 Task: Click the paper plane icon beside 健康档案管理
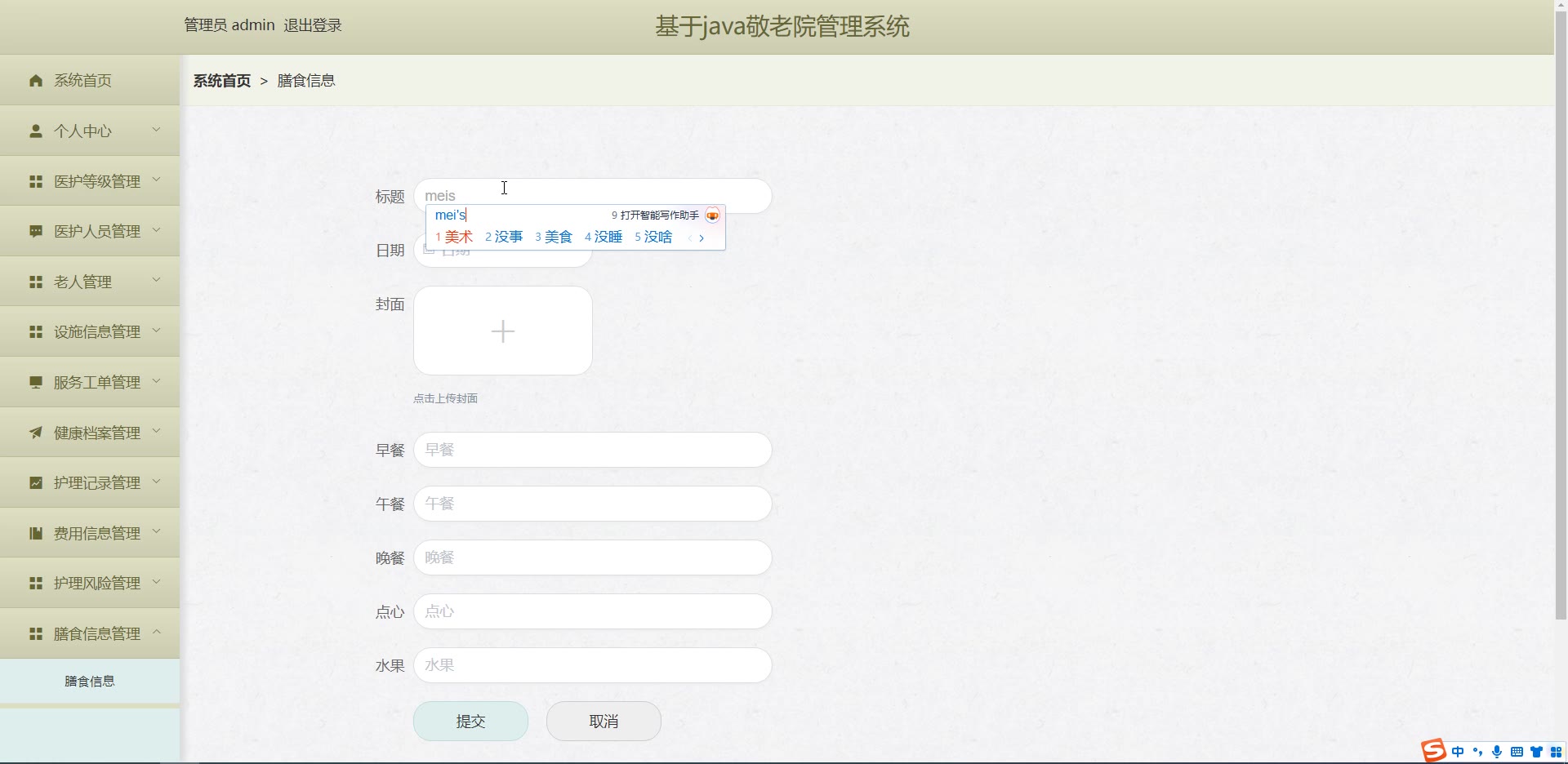point(36,433)
